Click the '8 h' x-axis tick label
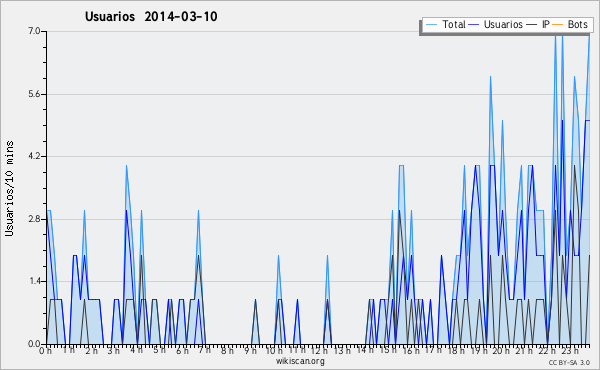600x370 pixels. click(x=227, y=351)
